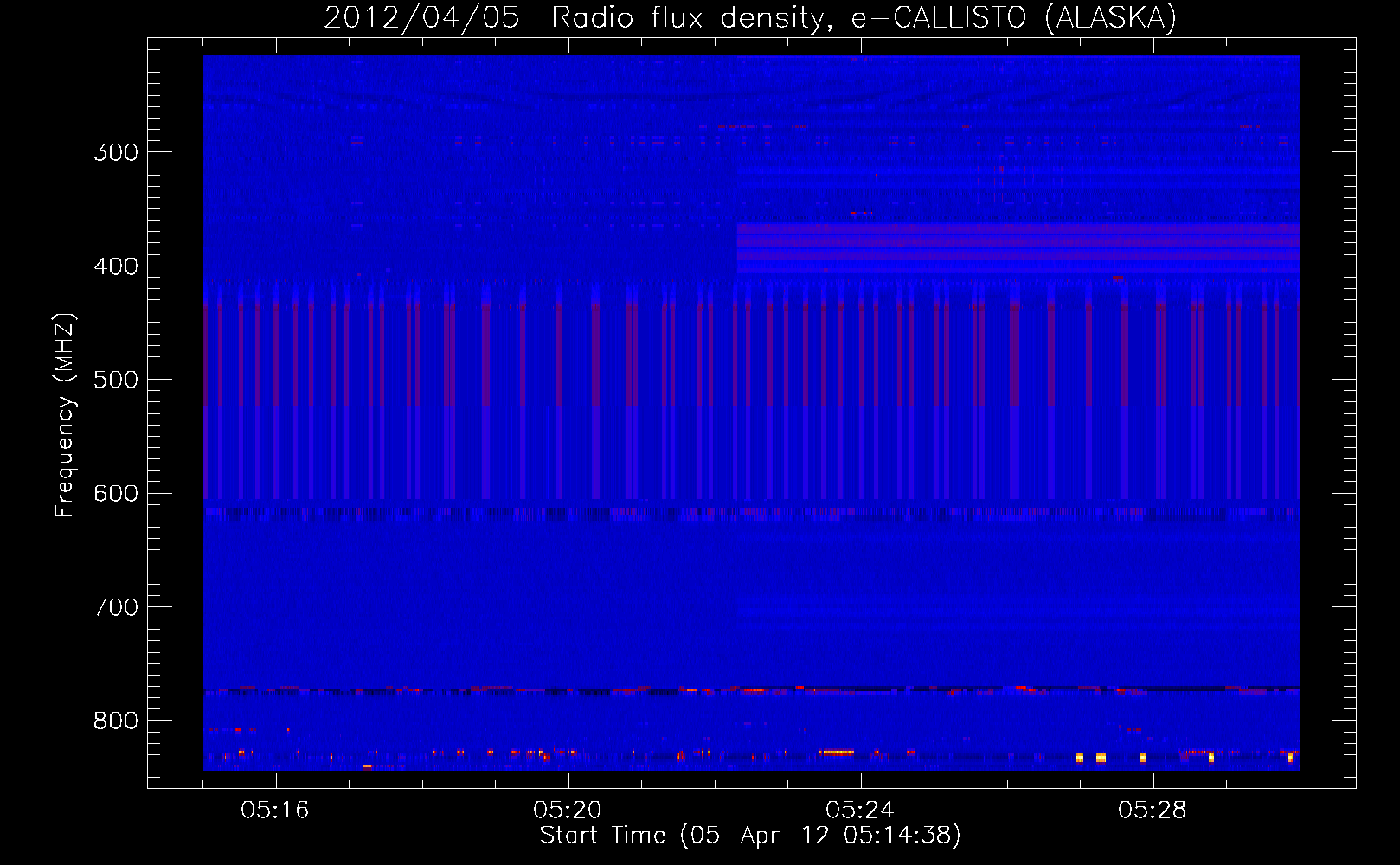Click the 400 frequency tick label
Image resolution: width=1400 pixels, height=865 pixels.
coord(116,266)
